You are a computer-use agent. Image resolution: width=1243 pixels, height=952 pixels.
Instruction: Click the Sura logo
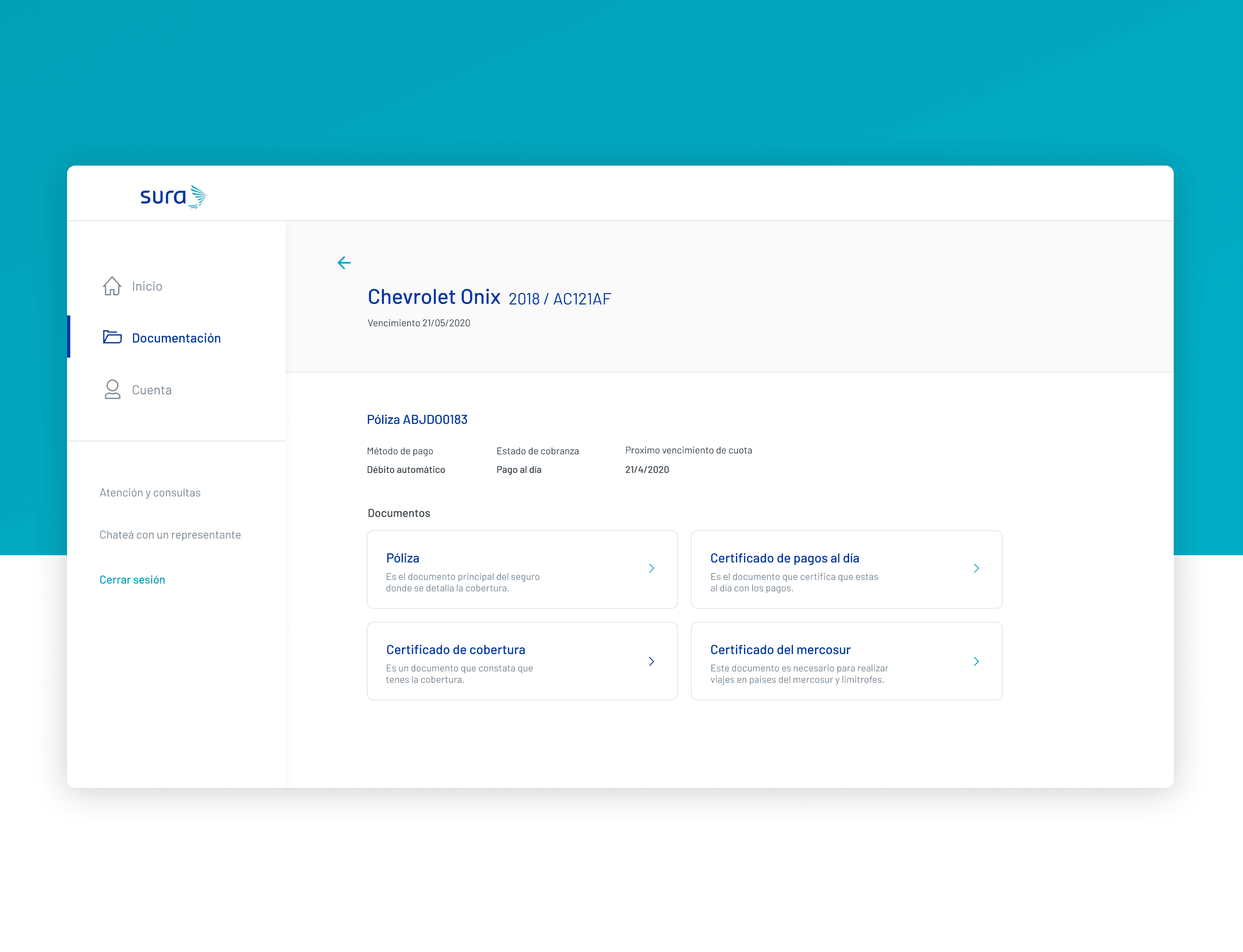pyautogui.click(x=173, y=196)
